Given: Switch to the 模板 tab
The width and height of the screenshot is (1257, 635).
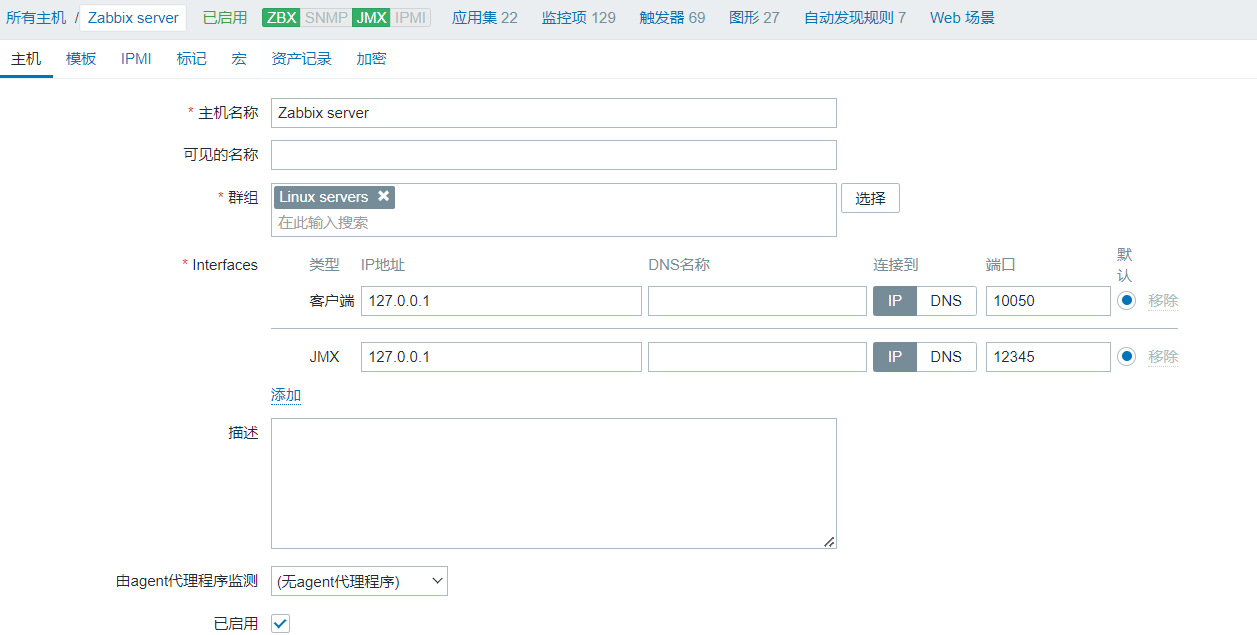Looking at the screenshot, I should pyautogui.click(x=81, y=59).
